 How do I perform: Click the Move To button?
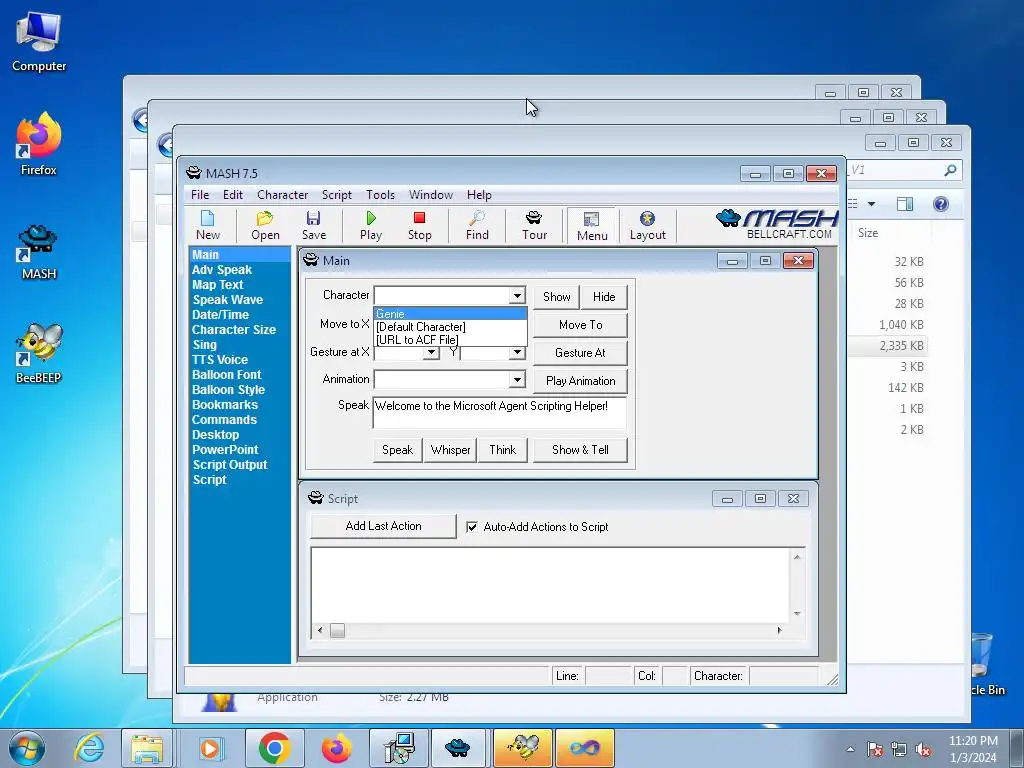click(x=581, y=325)
